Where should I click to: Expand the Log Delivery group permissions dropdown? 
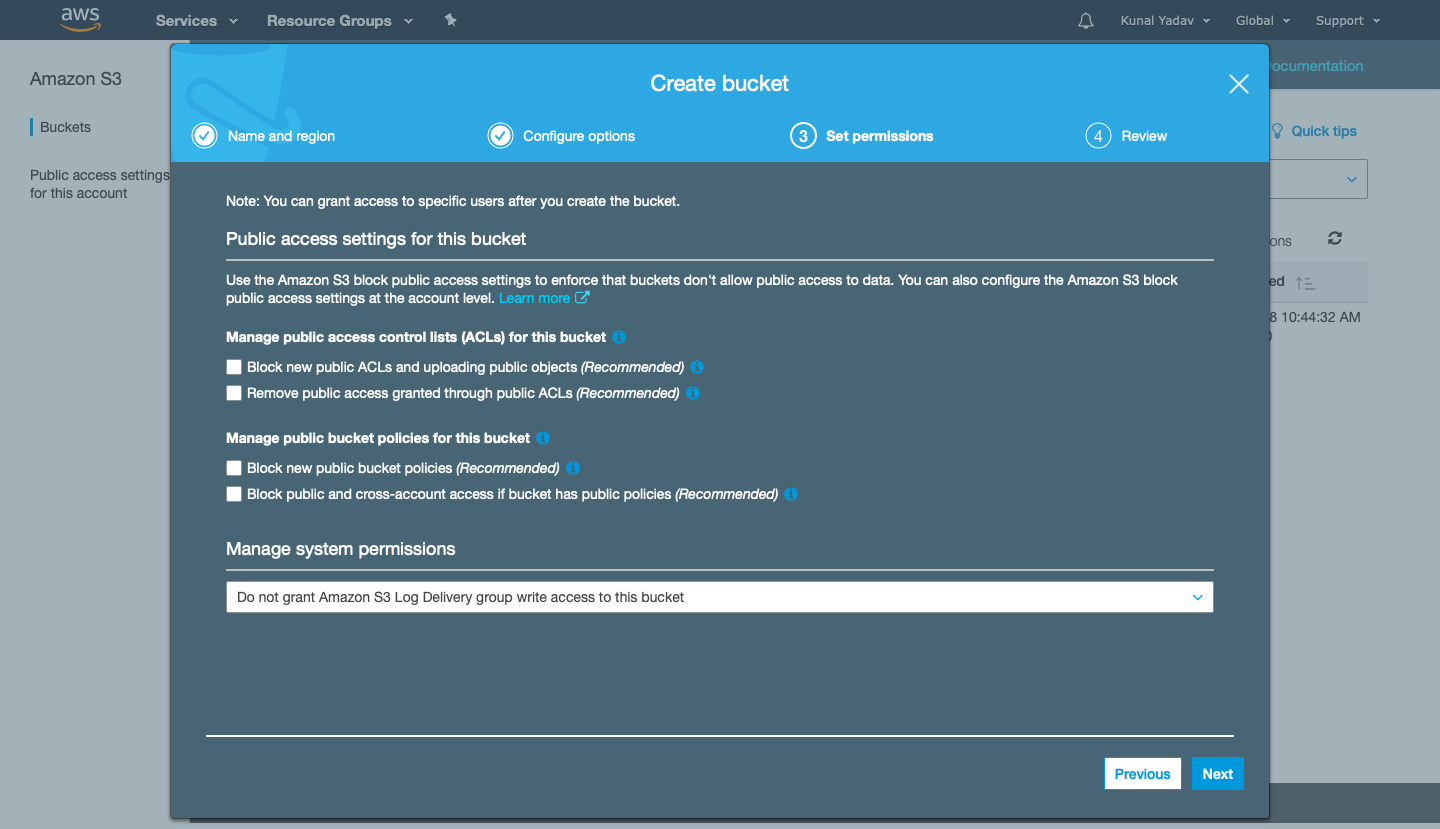coord(720,597)
